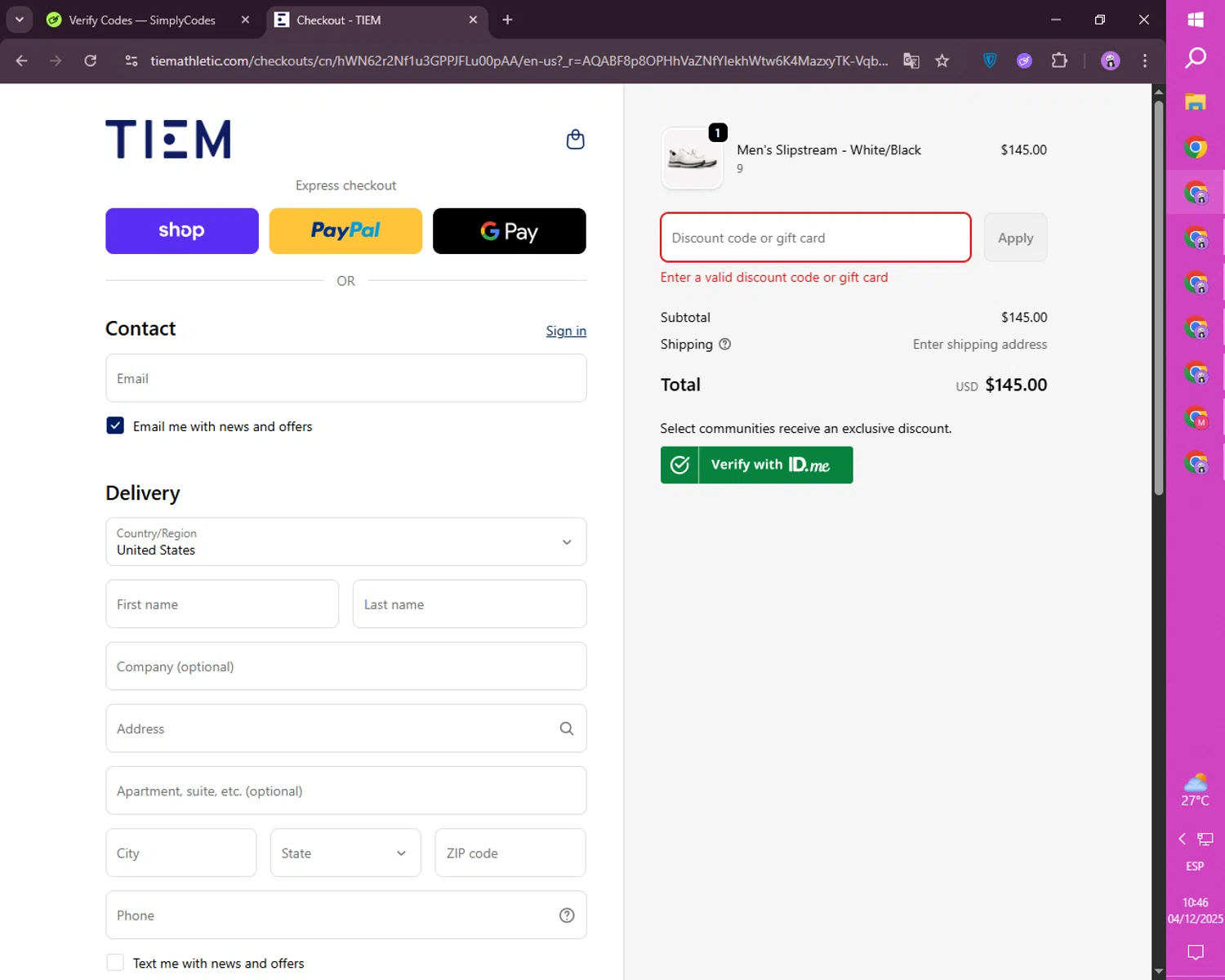Reload the current page

(x=91, y=60)
